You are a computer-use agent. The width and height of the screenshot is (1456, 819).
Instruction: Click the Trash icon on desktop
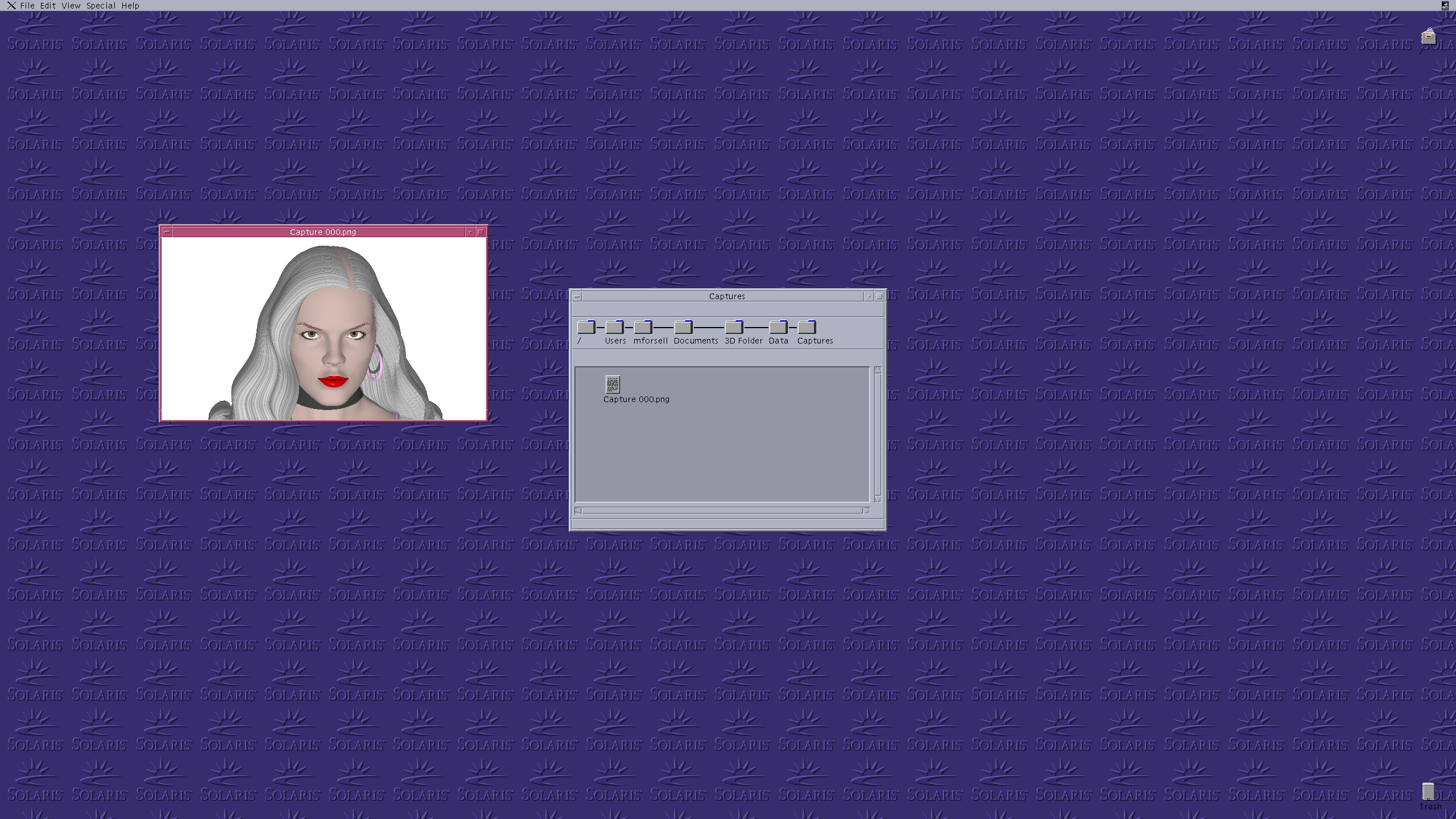click(x=1428, y=792)
